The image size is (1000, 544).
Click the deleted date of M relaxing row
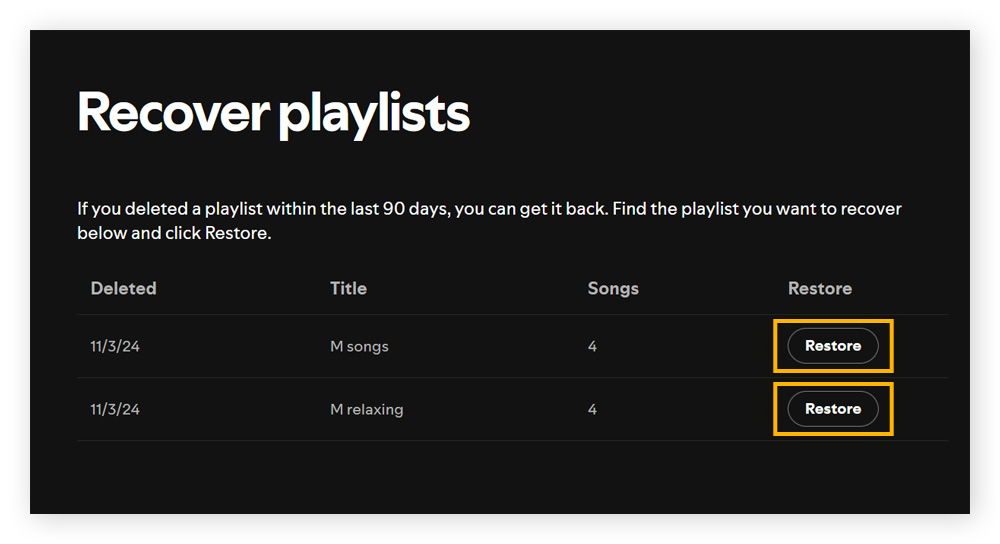click(x=115, y=409)
